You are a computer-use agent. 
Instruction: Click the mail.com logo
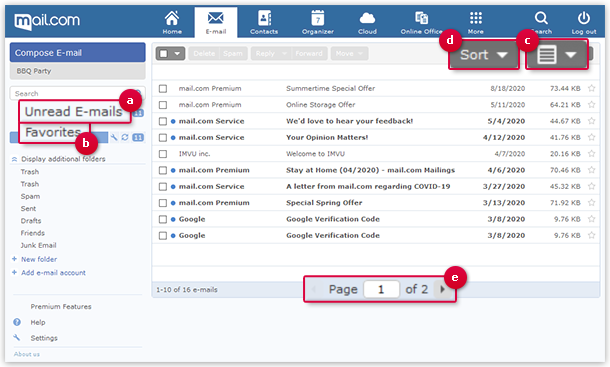(x=47, y=21)
